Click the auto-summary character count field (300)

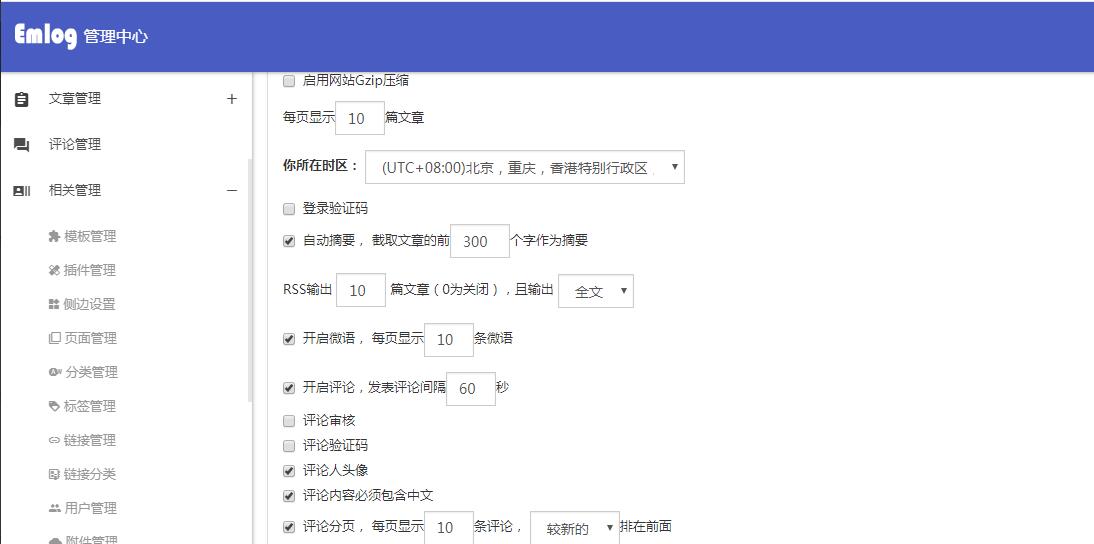479,241
